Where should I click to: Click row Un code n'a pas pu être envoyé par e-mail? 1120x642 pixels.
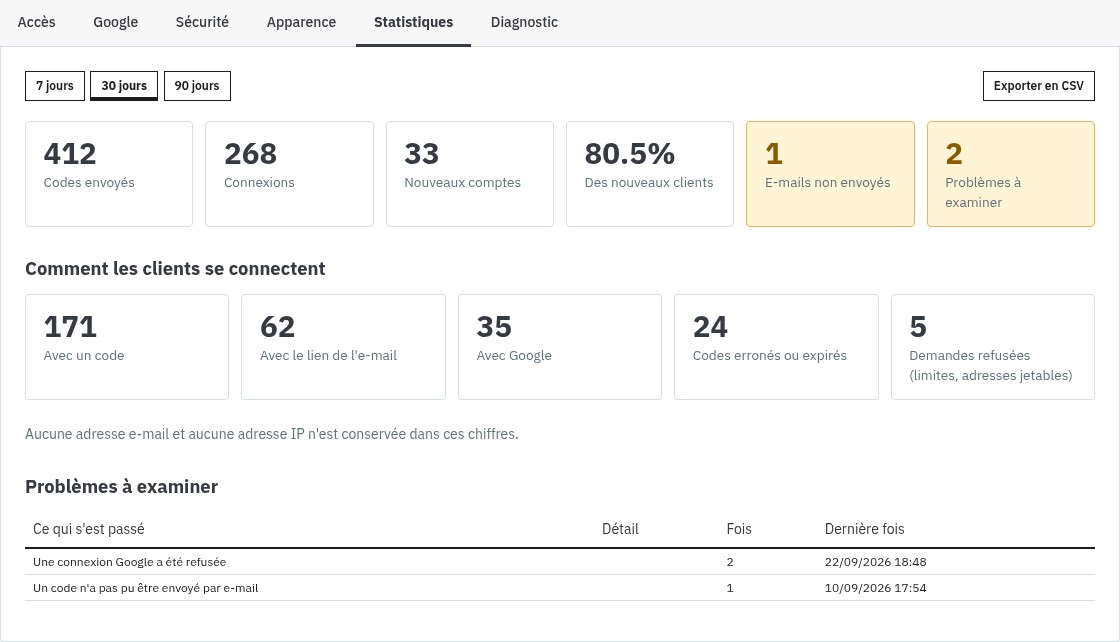[x=560, y=588]
